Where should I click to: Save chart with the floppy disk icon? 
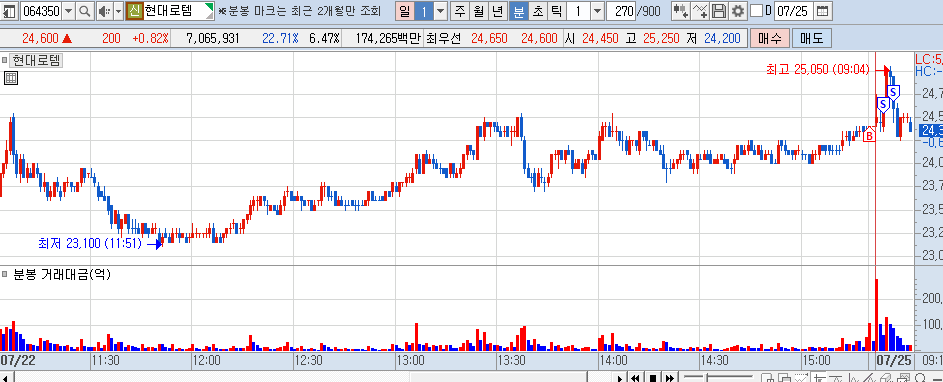(x=719, y=11)
